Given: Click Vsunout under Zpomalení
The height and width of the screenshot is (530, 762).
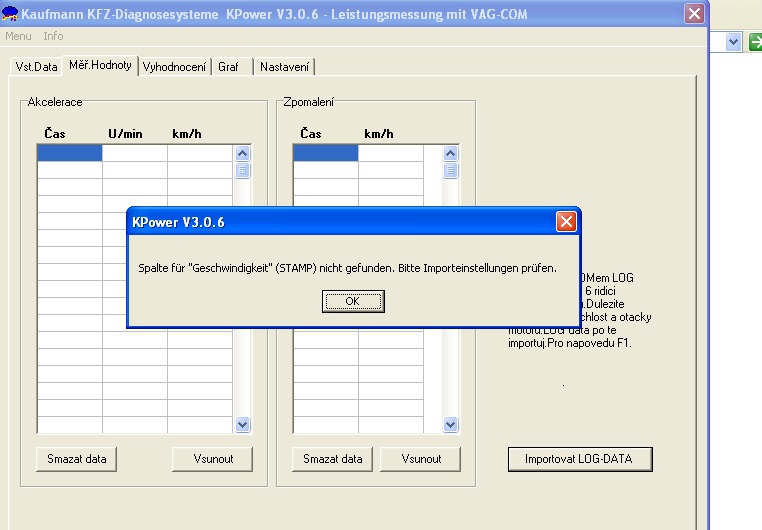Looking at the screenshot, I should [x=420, y=459].
